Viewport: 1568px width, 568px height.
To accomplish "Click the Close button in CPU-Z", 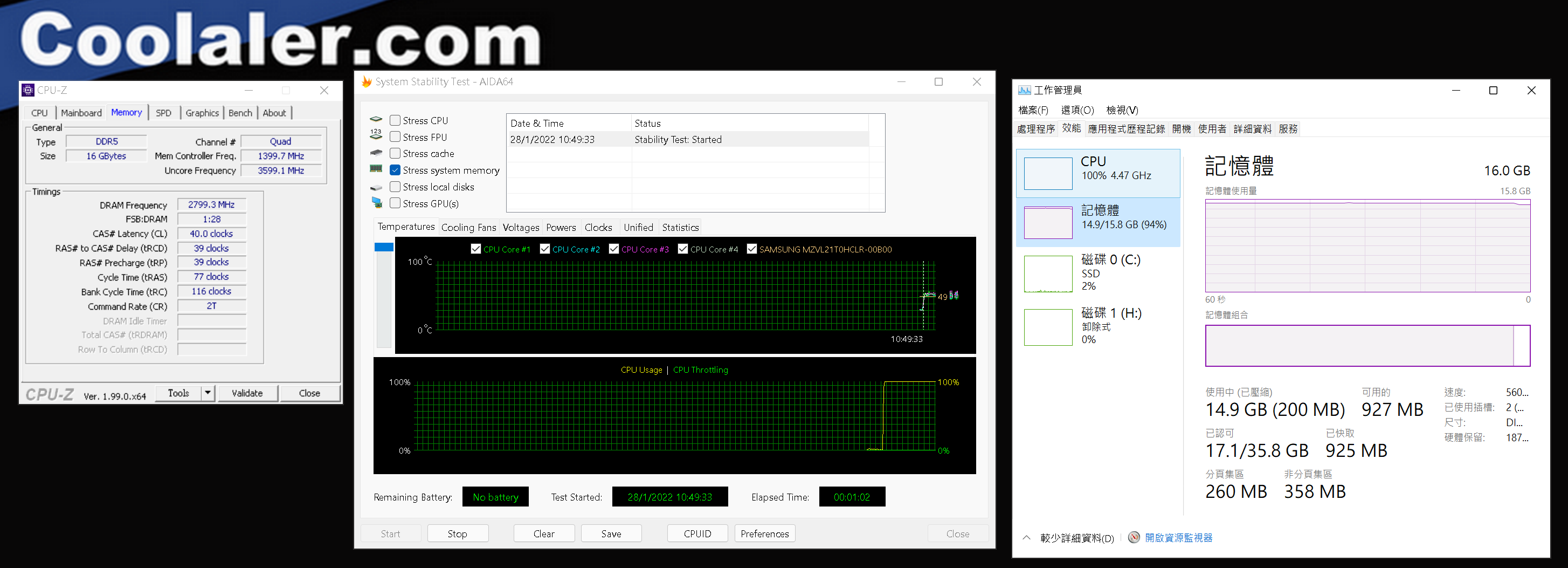I will click(x=309, y=393).
